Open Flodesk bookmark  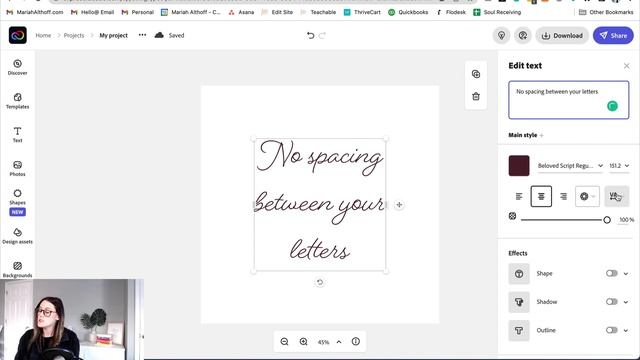(x=451, y=12)
